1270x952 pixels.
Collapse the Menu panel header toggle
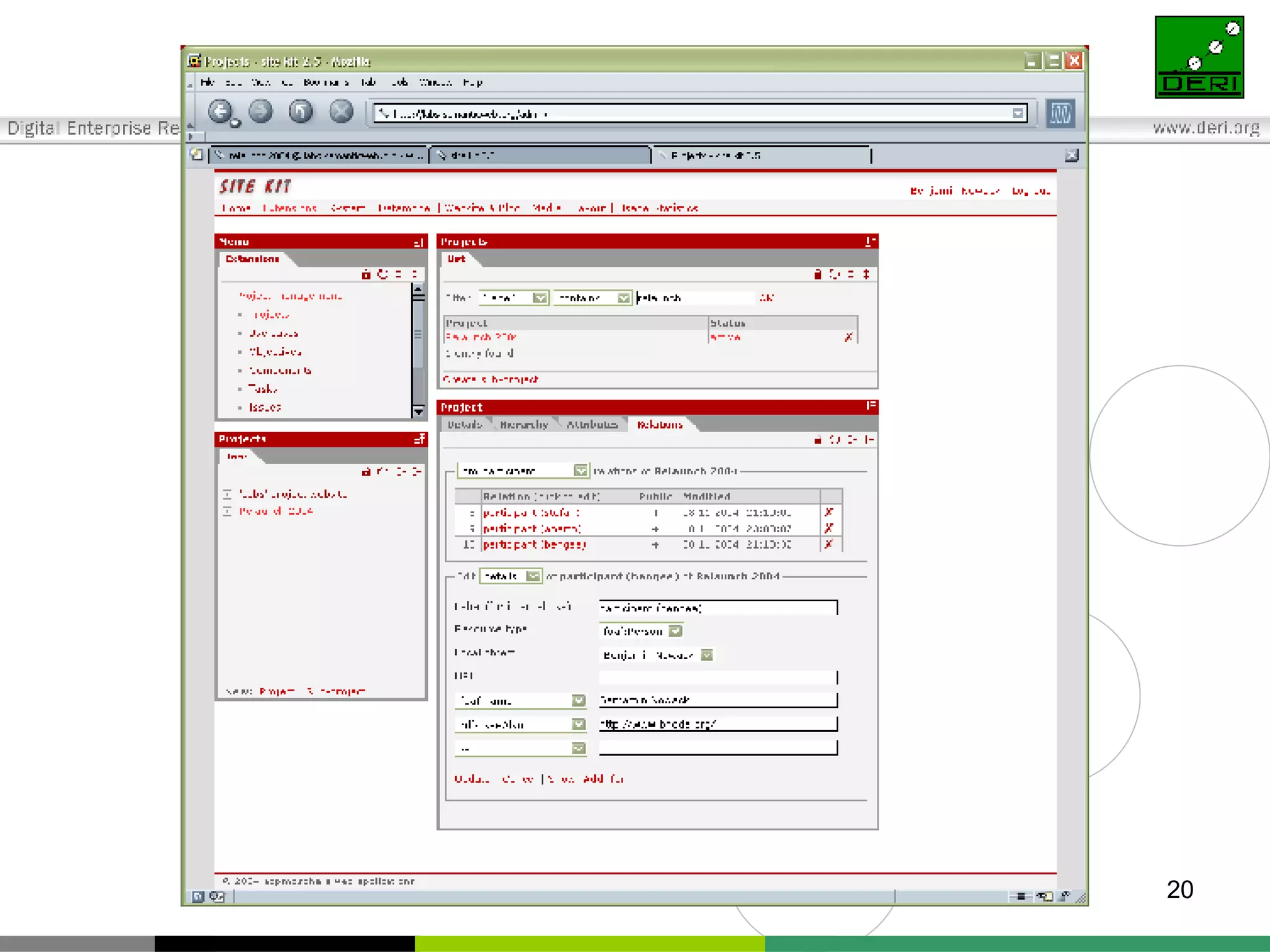tap(419, 242)
